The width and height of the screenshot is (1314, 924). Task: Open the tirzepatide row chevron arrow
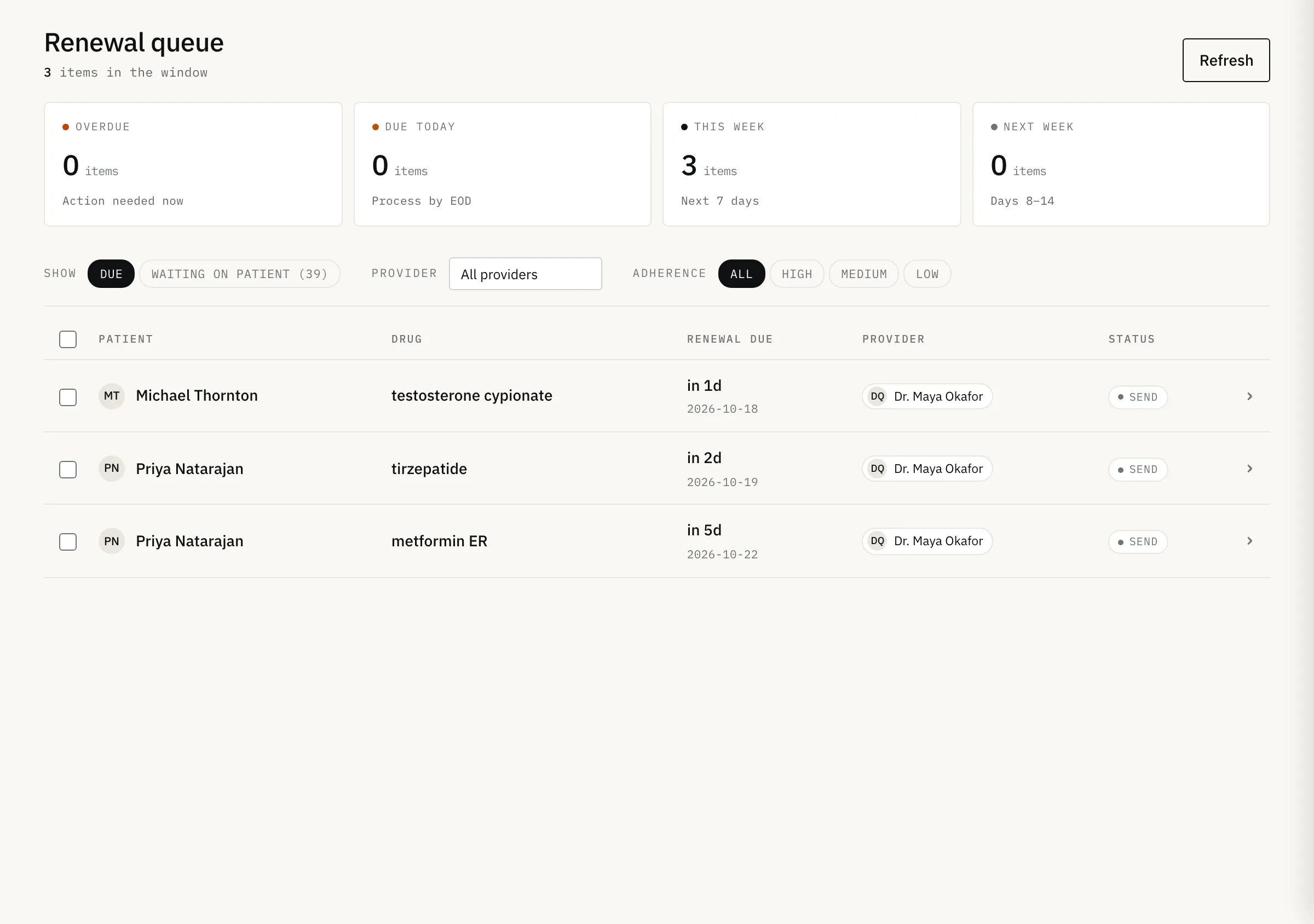pyautogui.click(x=1249, y=469)
